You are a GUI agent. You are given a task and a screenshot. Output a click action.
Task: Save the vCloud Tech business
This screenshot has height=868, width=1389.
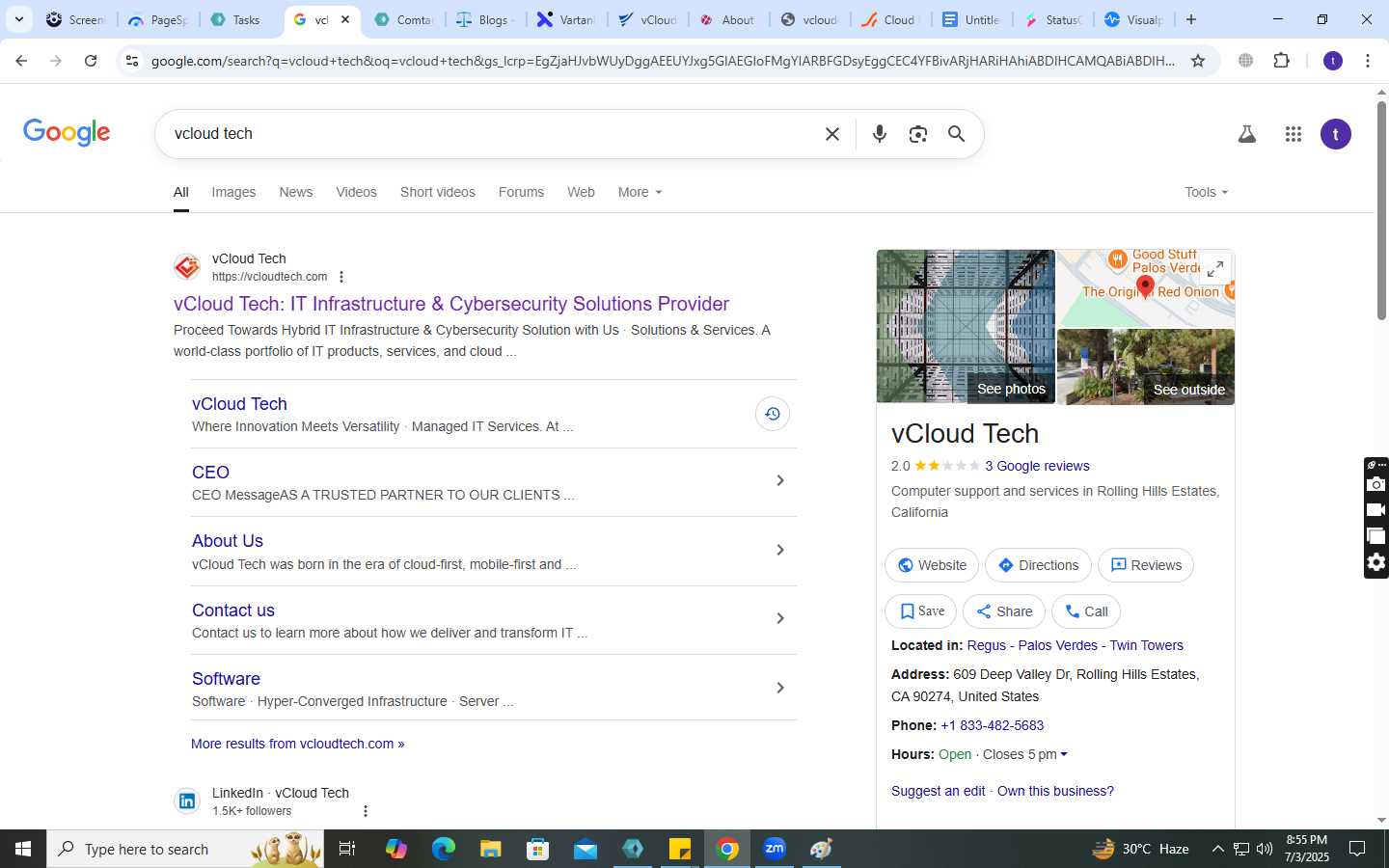click(921, 611)
